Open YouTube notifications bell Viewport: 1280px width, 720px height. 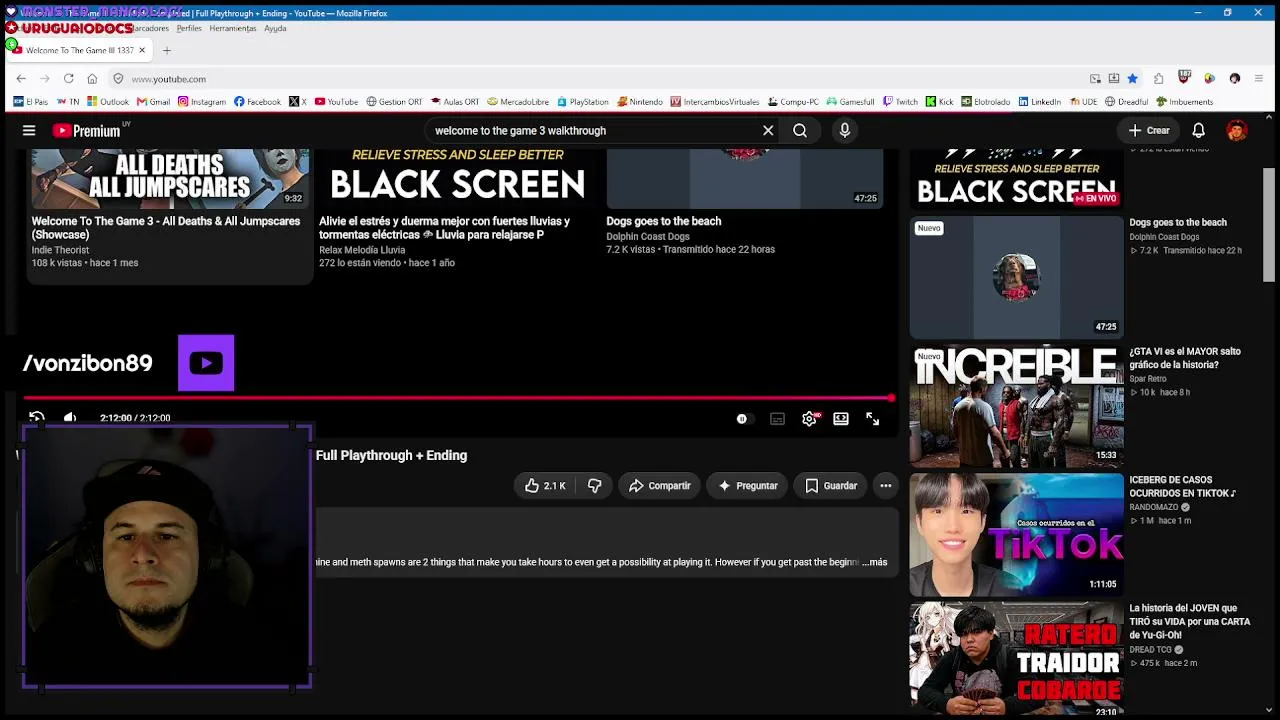1198,130
